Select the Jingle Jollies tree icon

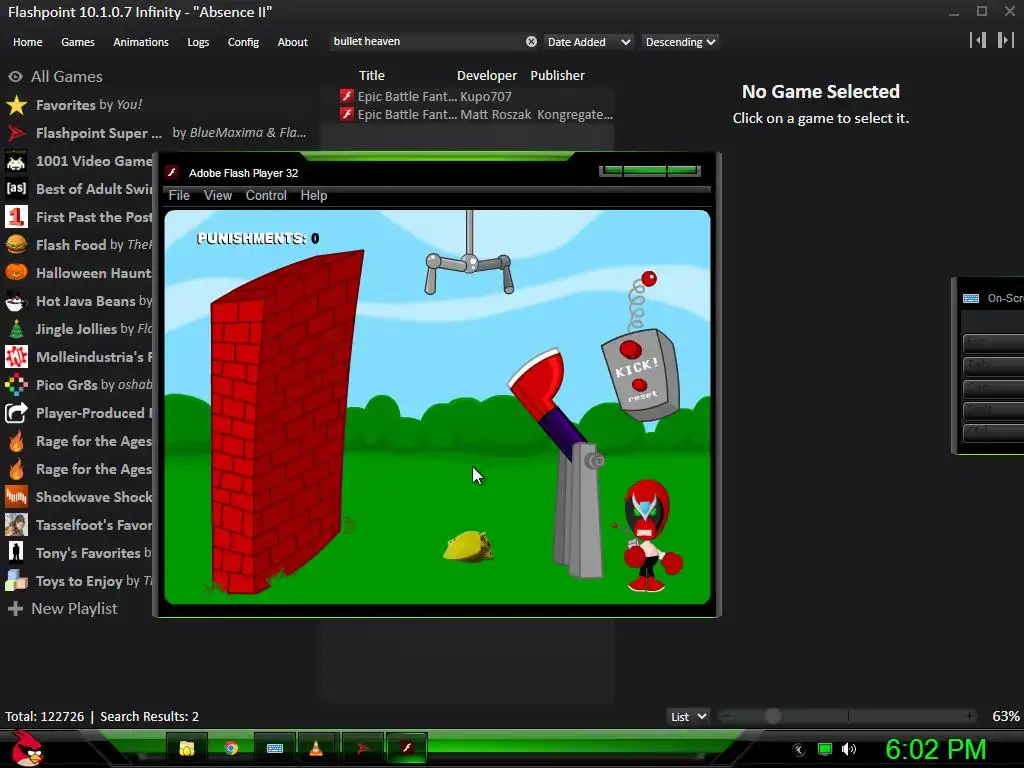coord(16,329)
